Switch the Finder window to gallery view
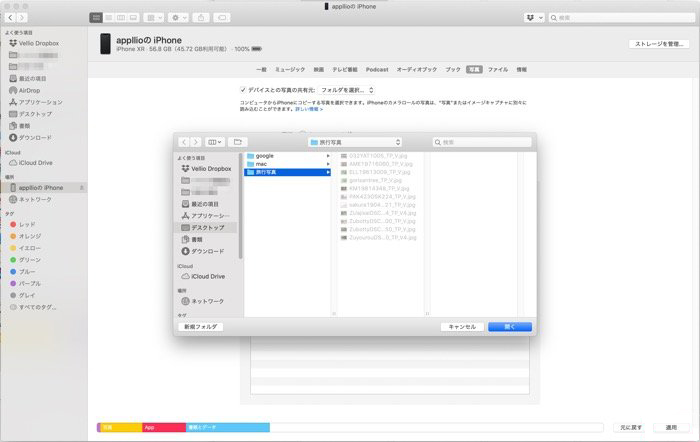Image resolution: width=700 pixels, height=442 pixels. 133,17
